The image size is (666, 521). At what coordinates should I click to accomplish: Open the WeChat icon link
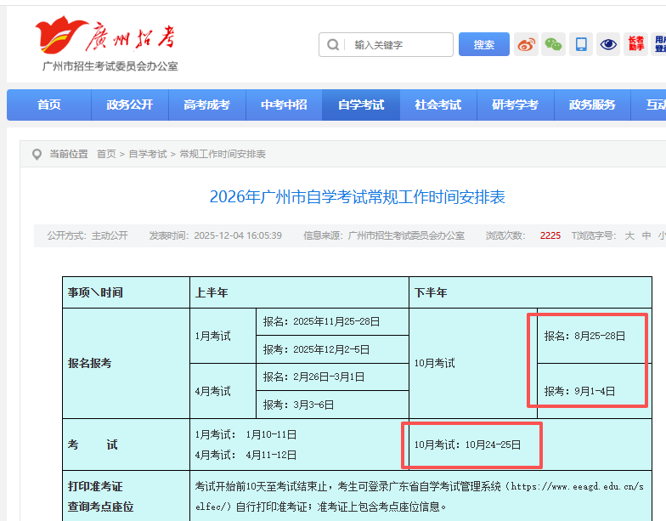click(x=553, y=44)
